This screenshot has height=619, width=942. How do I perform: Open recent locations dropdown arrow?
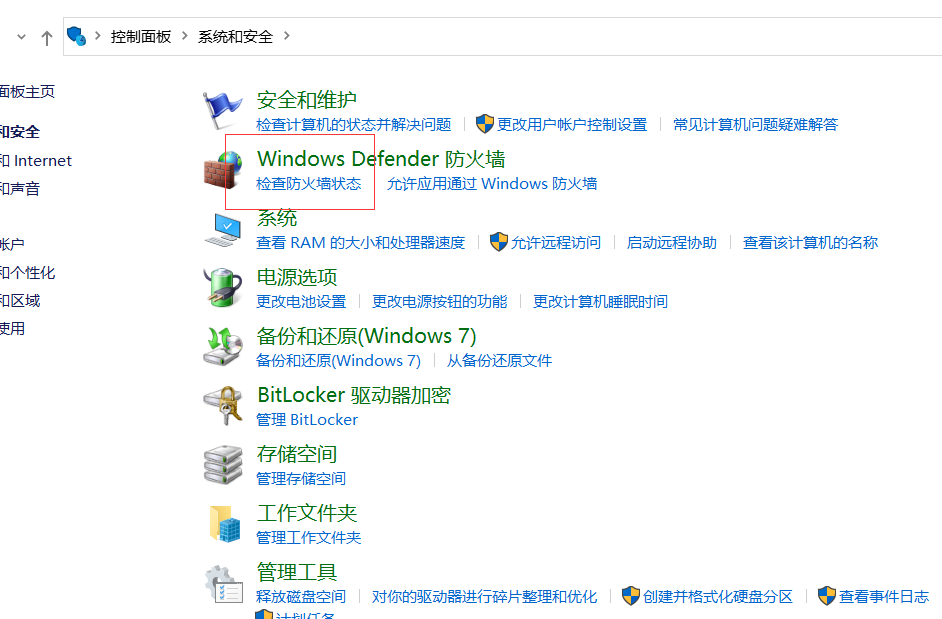pyautogui.click(x=22, y=37)
